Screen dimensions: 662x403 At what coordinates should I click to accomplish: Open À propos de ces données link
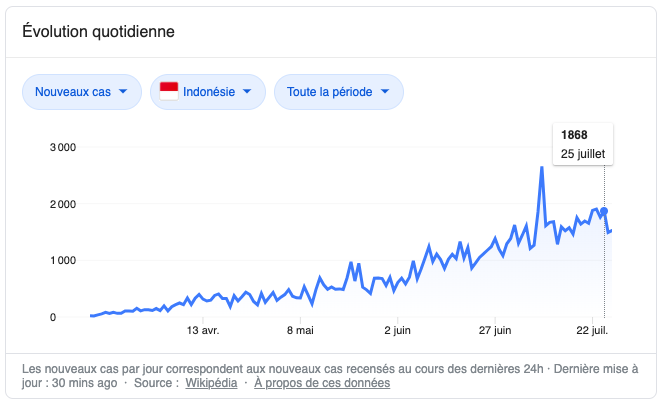[322, 382]
